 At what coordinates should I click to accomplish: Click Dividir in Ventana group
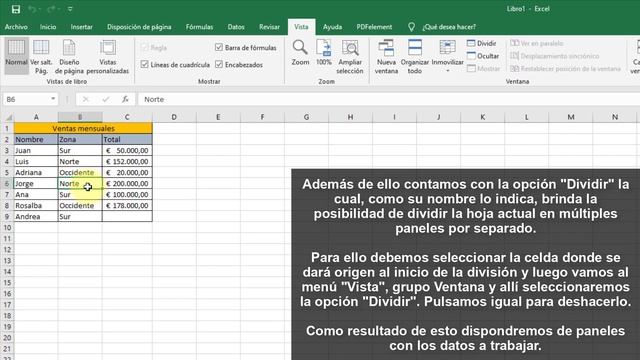(482, 43)
